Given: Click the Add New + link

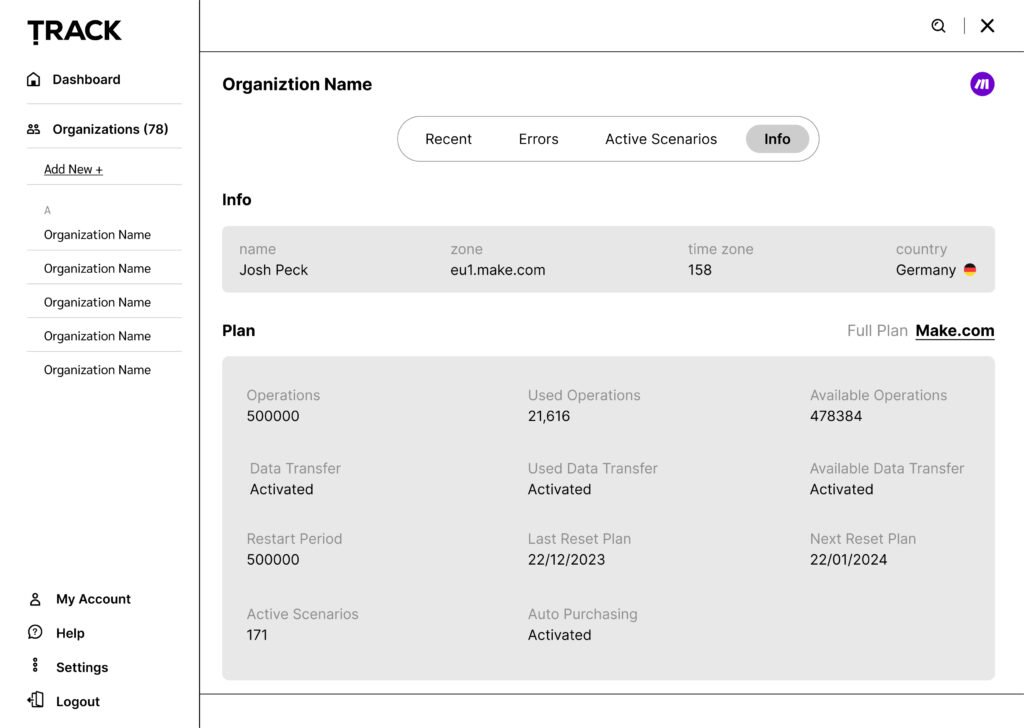Looking at the screenshot, I should 73,169.
